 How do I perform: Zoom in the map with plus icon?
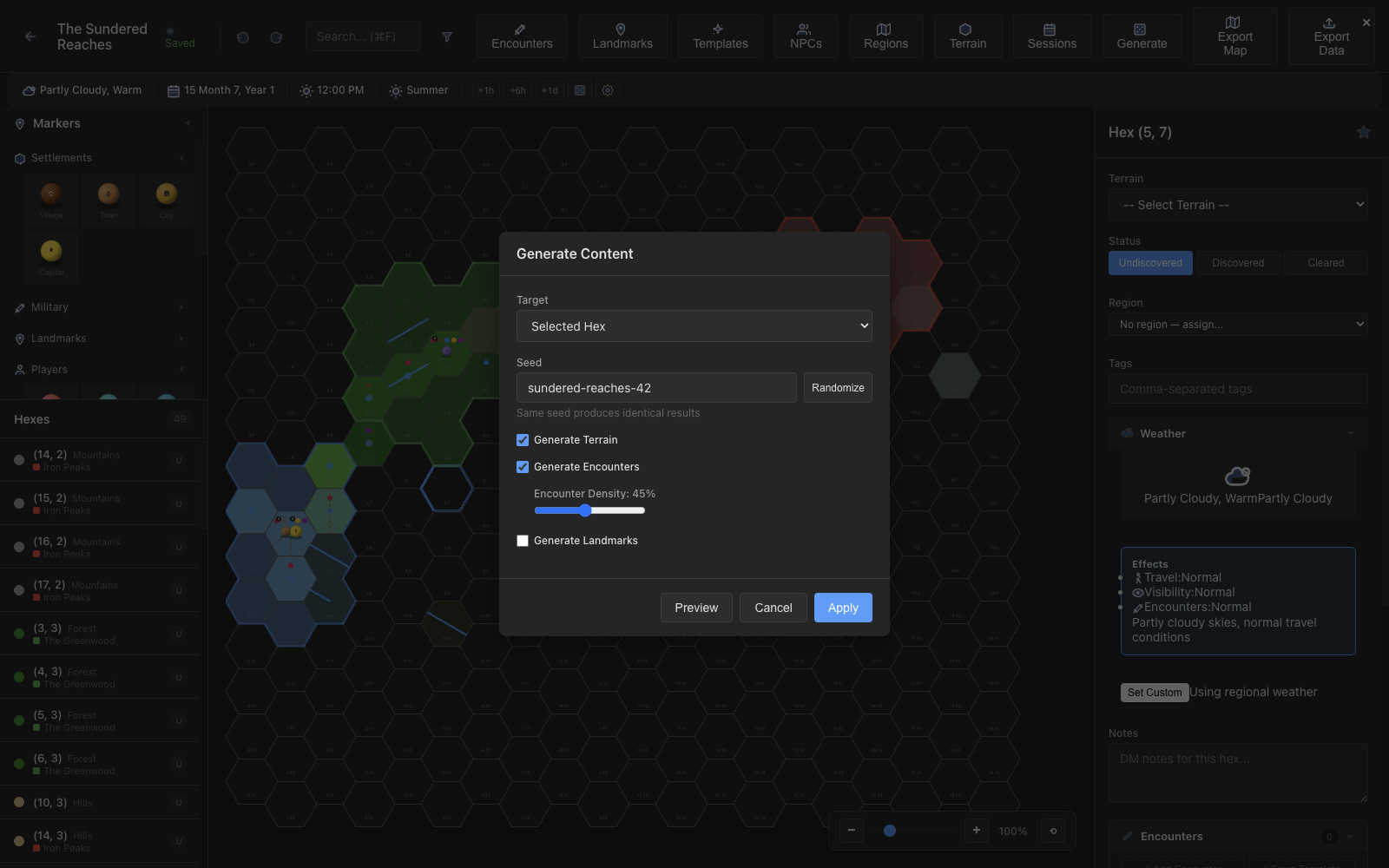[x=977, y=831]
